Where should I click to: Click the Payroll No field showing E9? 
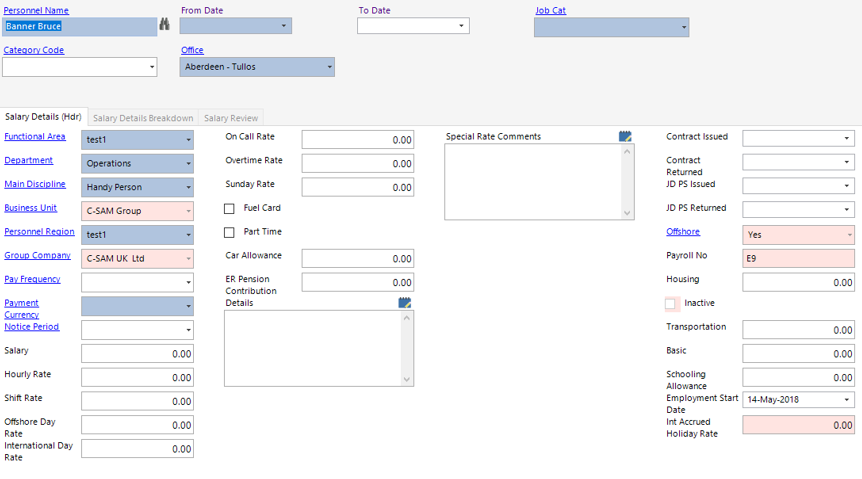798,258
